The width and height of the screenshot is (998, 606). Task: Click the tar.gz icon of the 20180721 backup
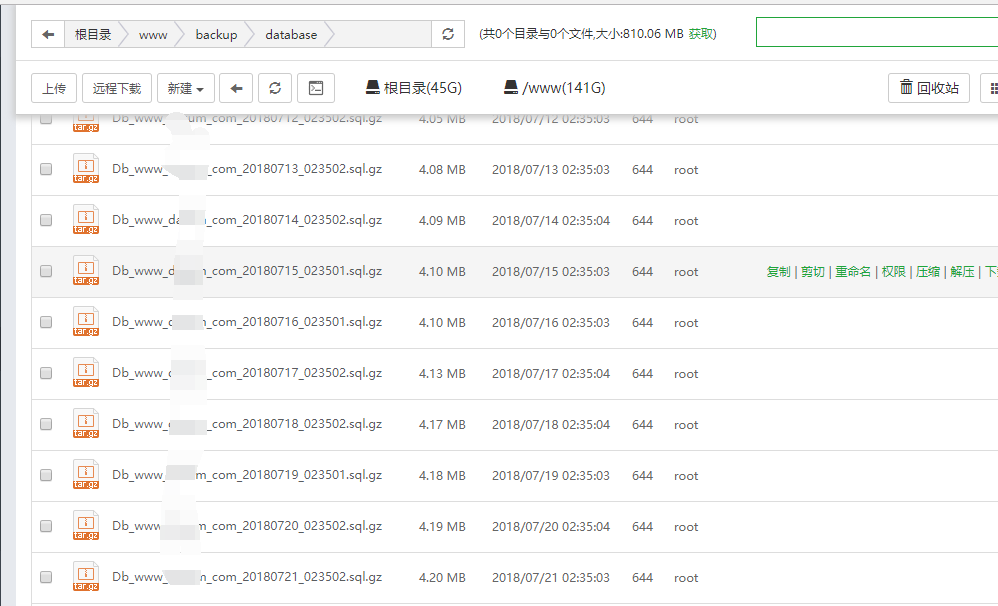tap(86, 577)
